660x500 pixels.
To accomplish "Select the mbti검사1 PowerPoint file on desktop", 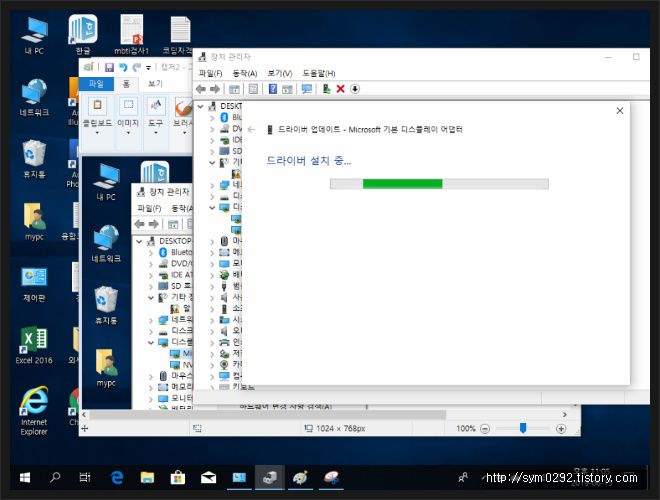I will [x=132, y=35].
